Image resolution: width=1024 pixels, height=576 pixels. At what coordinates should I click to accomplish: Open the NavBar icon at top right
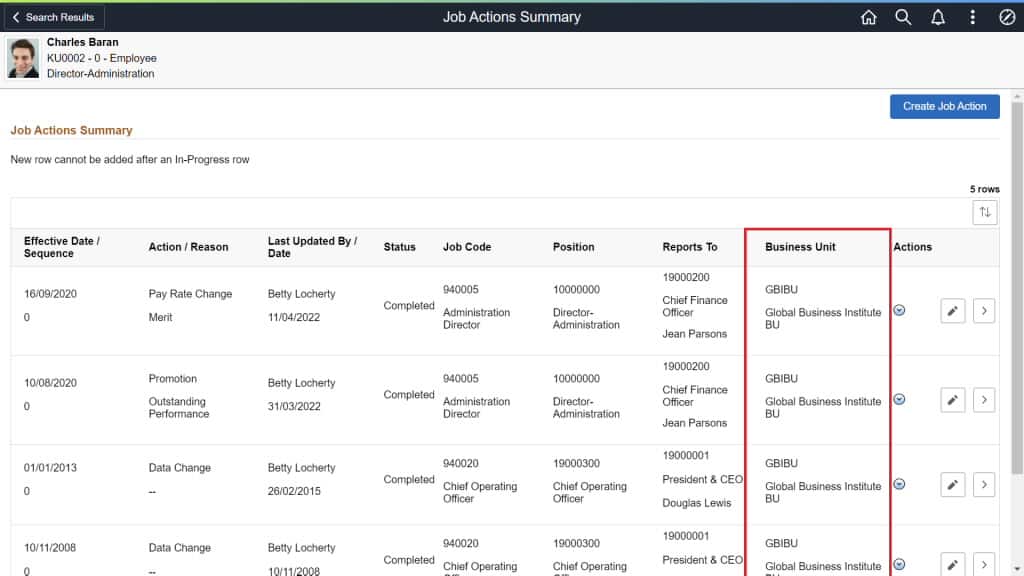1007,17
